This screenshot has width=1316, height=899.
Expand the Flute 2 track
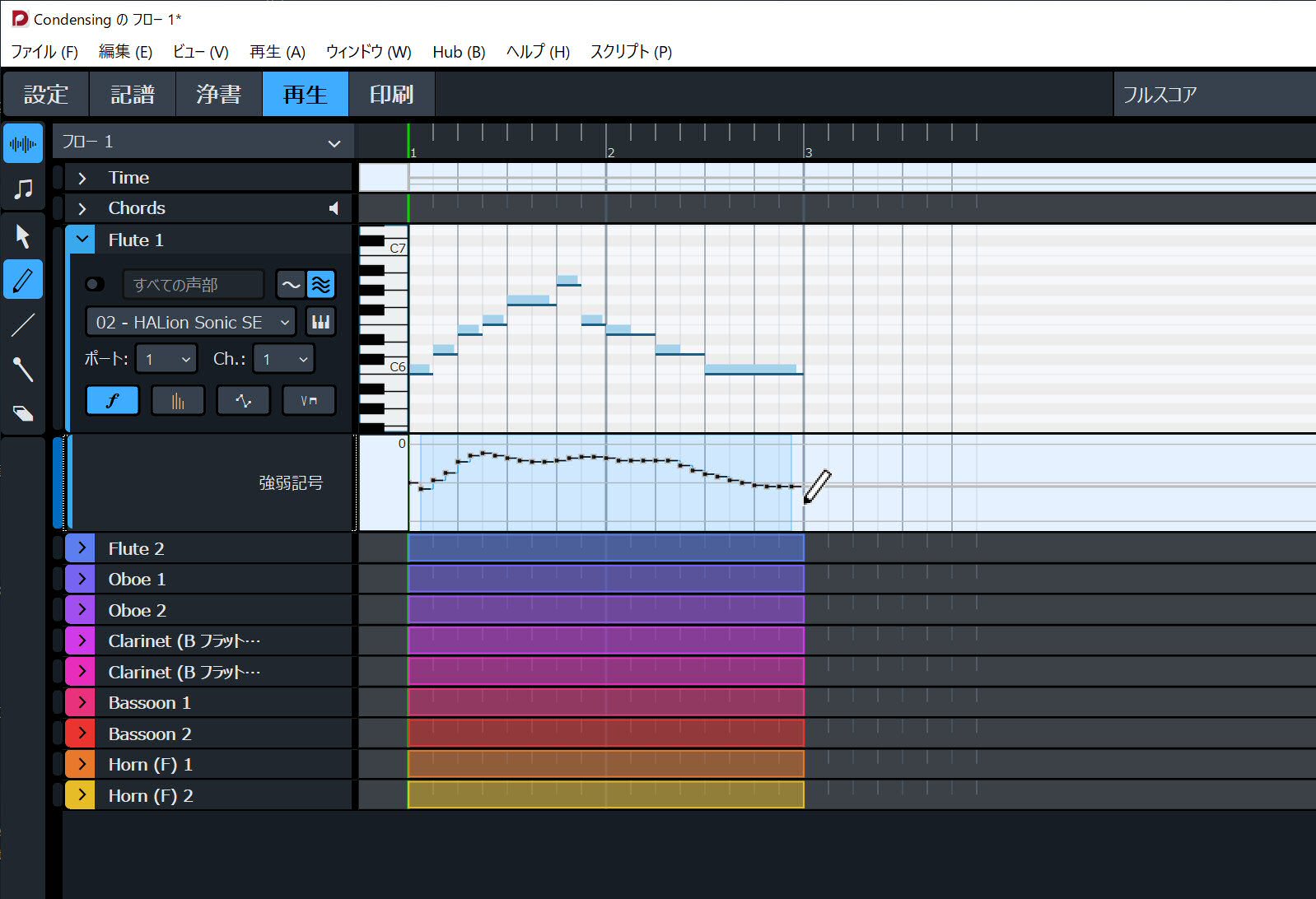81,548
